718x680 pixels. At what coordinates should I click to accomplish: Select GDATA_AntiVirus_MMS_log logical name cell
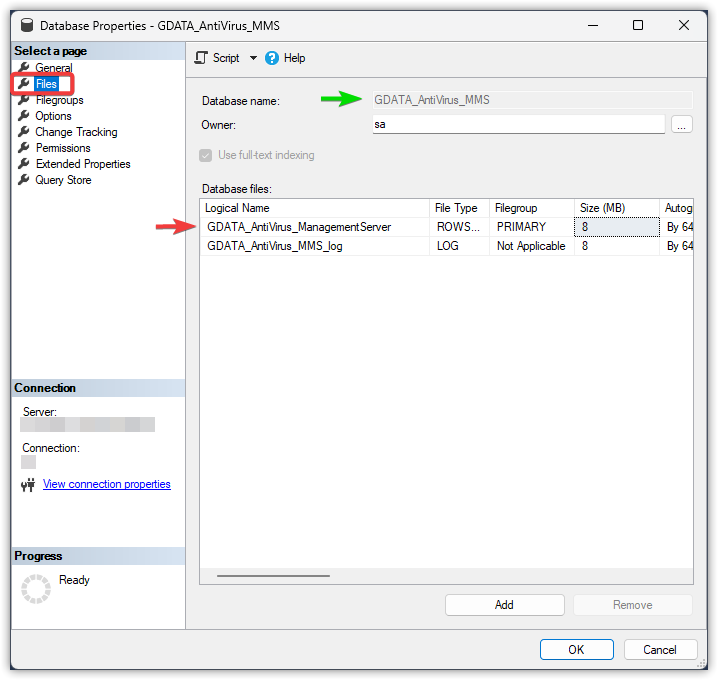(x=315, y=246)
